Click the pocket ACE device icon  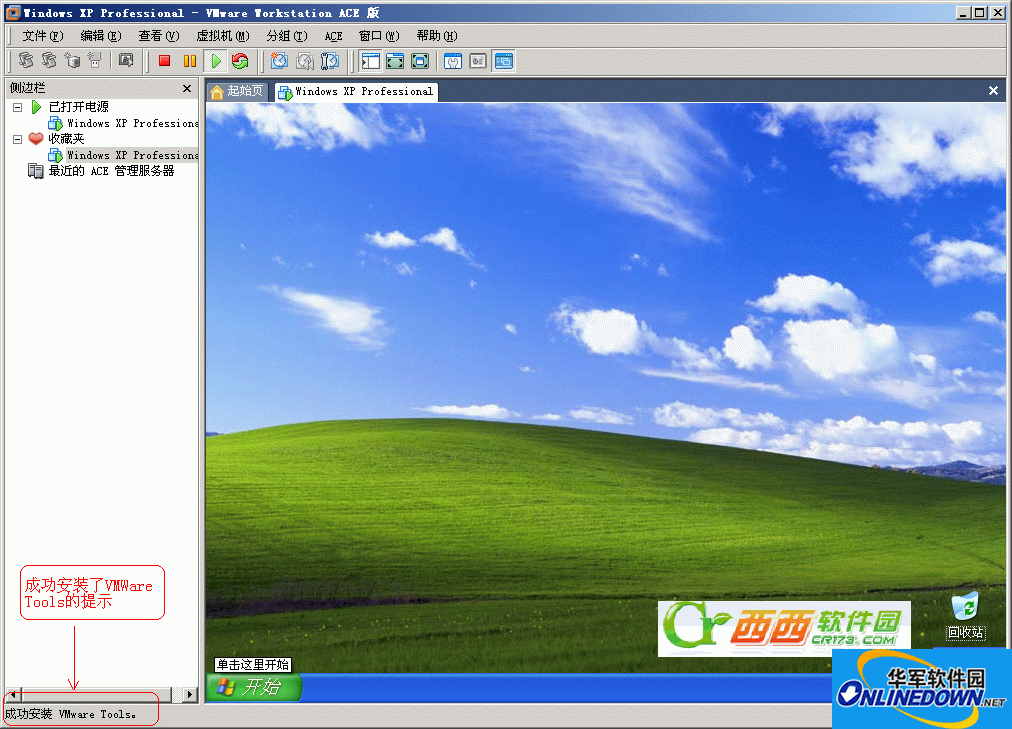95,61
